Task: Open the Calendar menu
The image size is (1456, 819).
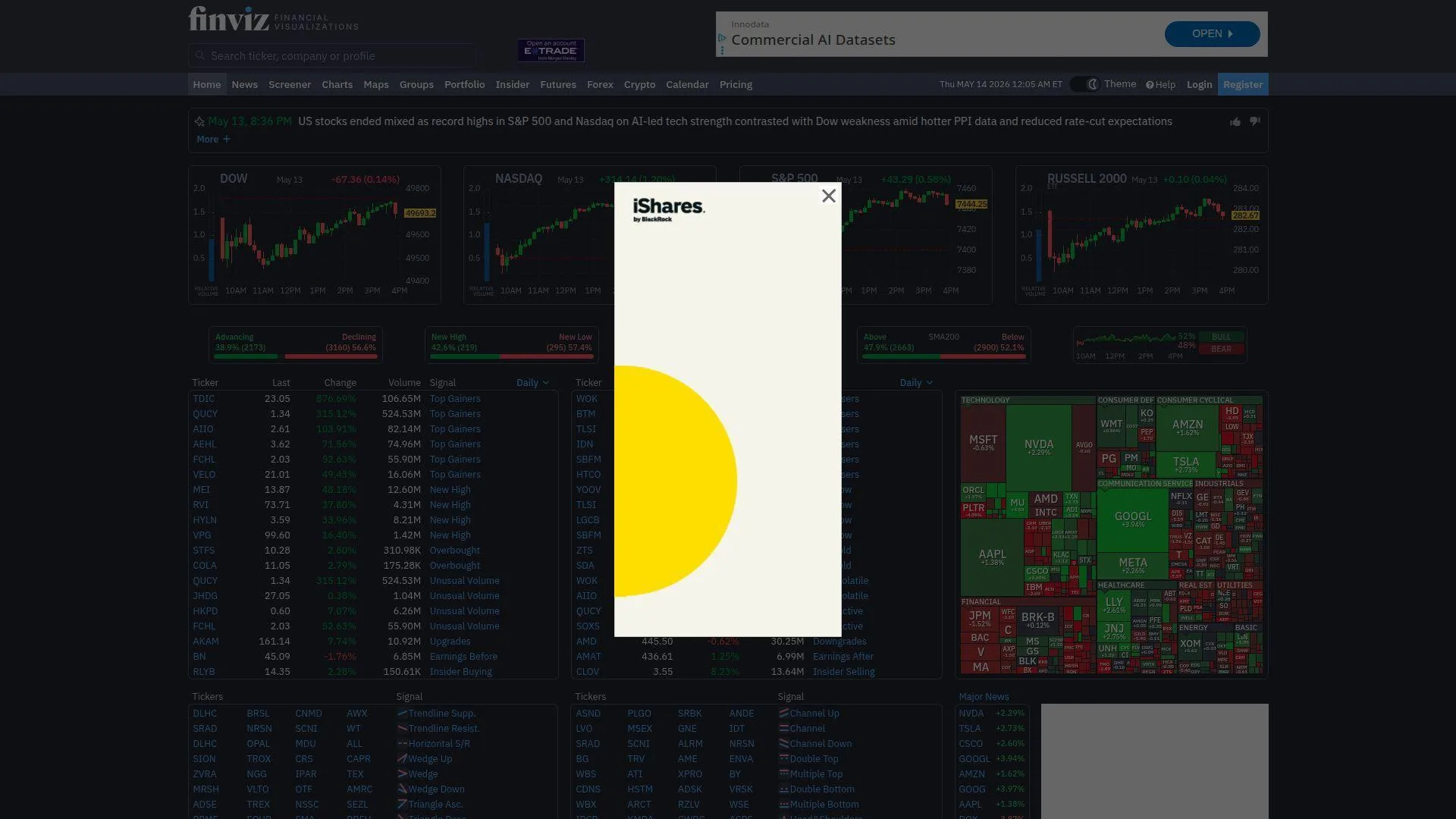Action: [687, 84]
